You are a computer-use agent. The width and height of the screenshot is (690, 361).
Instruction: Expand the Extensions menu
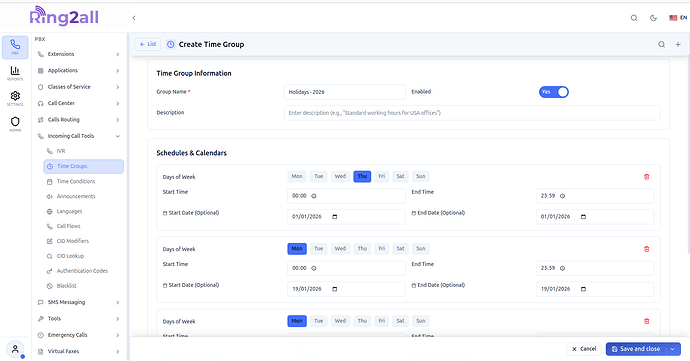pyautogui.click(x=79, y=54)
